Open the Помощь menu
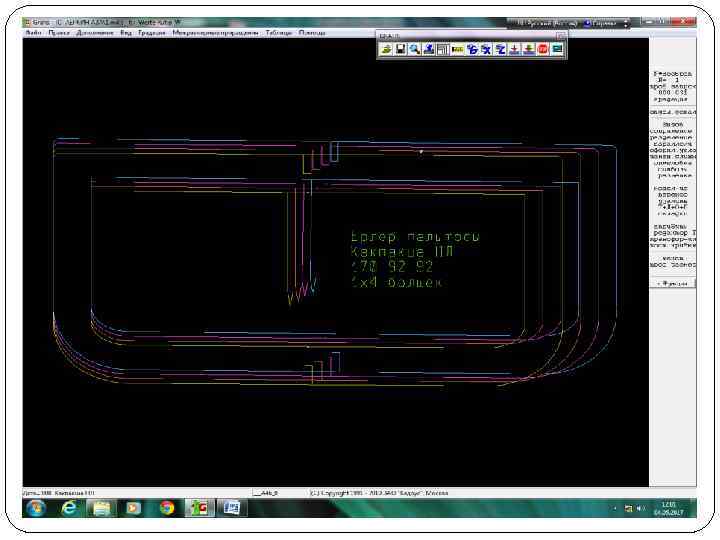 [x=312, y=33]
